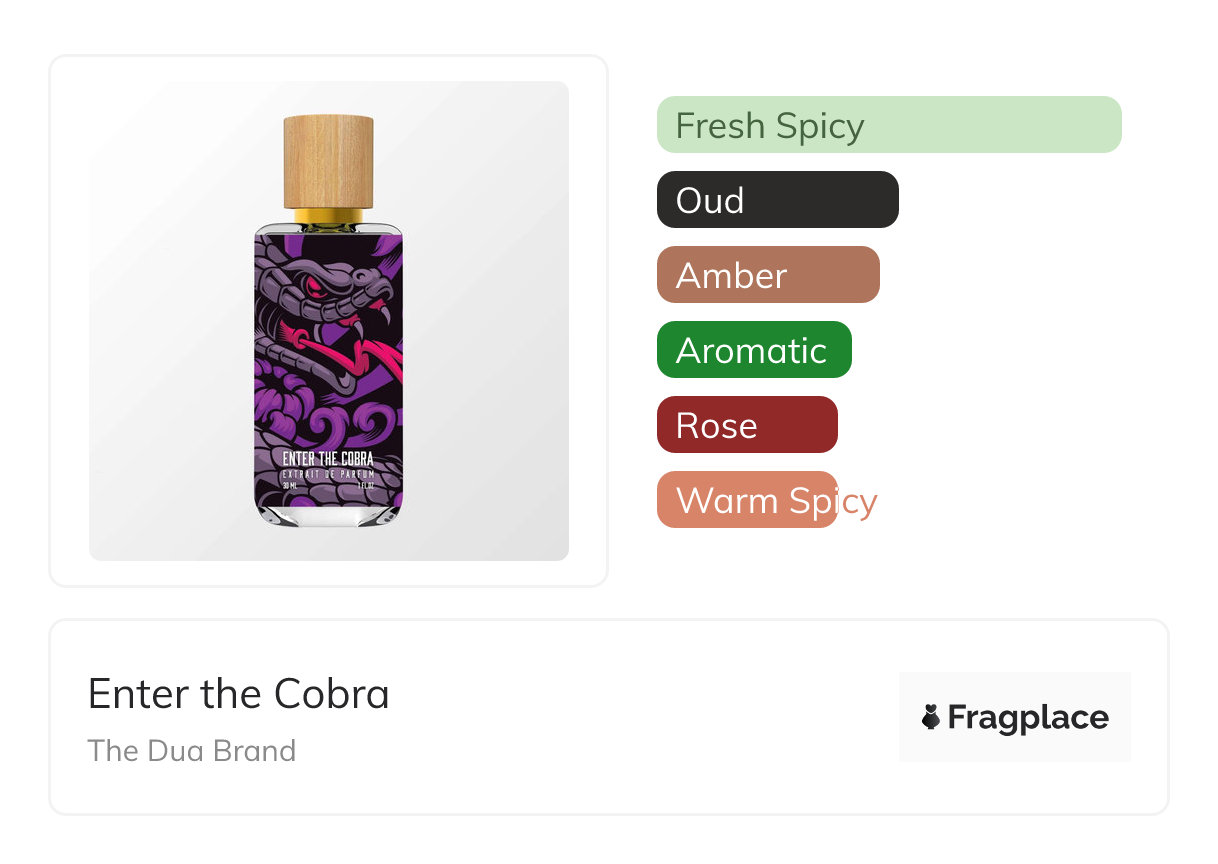This screenshot has height=864, width=1218.
Task: Pick the green Aromatic accord bar
Action: coord(753,350)
